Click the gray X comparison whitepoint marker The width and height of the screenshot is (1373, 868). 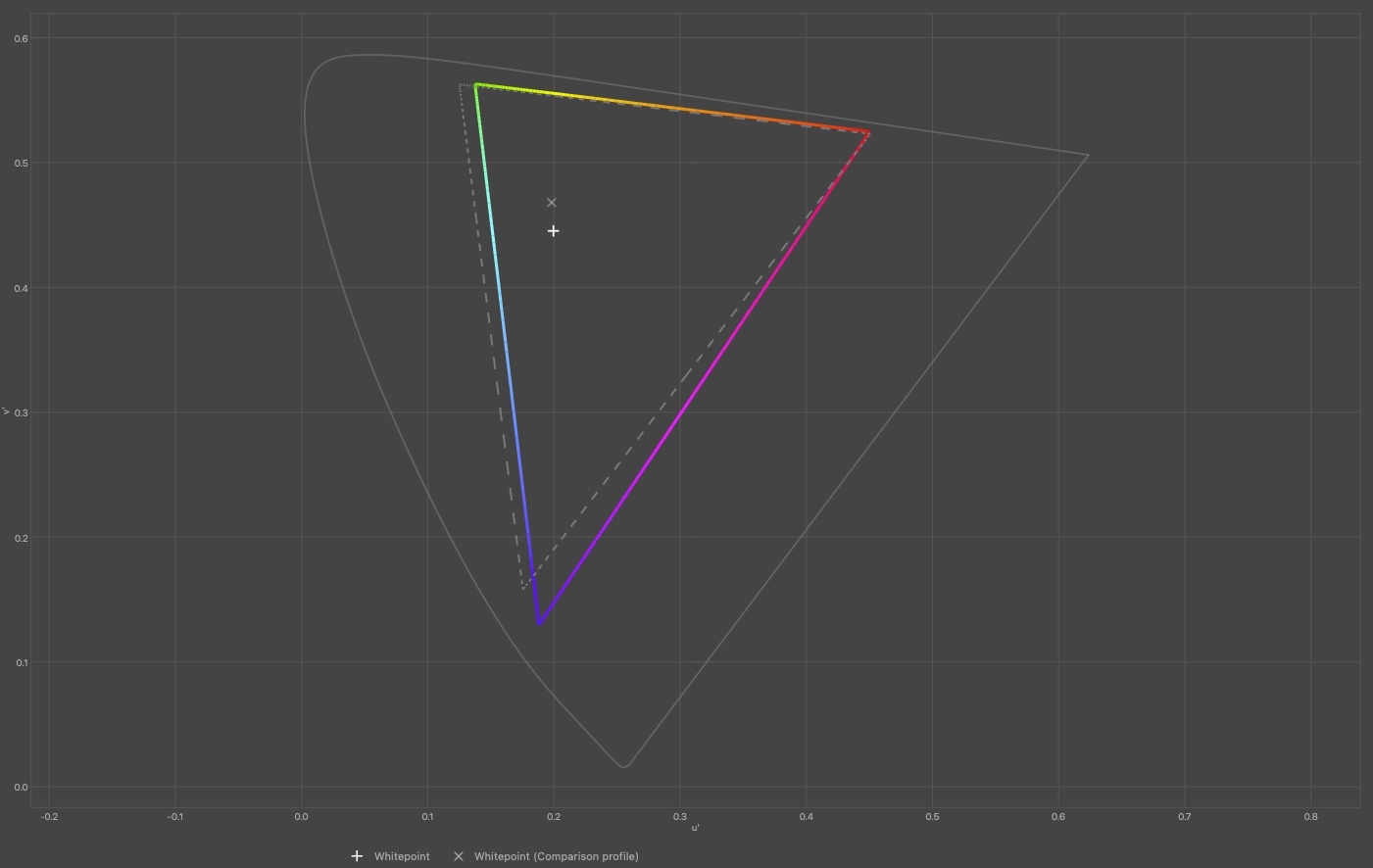click(x=552, y=203)
